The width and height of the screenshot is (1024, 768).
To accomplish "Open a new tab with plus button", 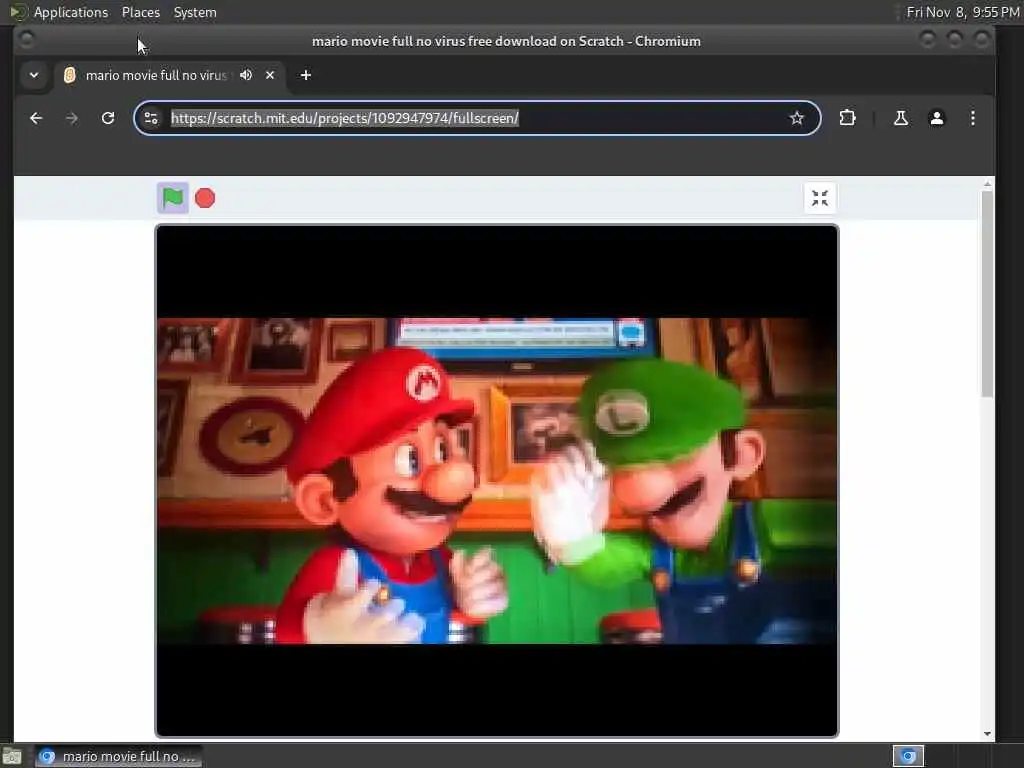I will 306,75.
